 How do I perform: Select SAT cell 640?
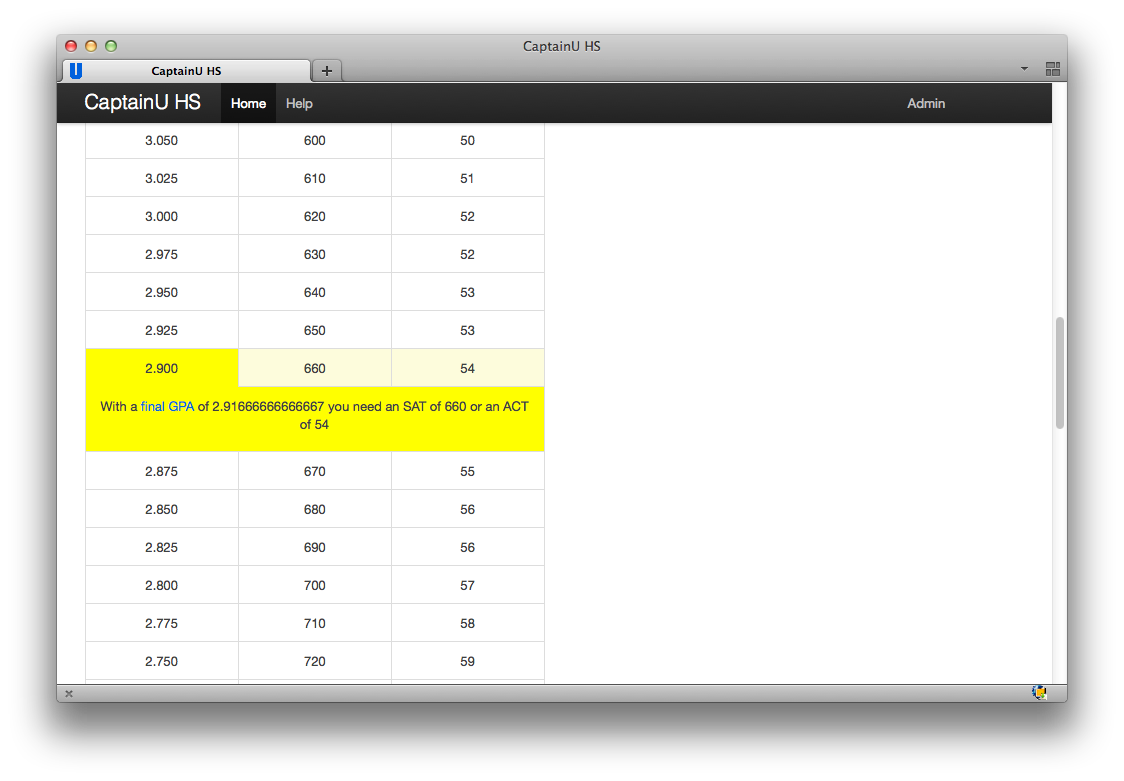(x=315, y=292)
